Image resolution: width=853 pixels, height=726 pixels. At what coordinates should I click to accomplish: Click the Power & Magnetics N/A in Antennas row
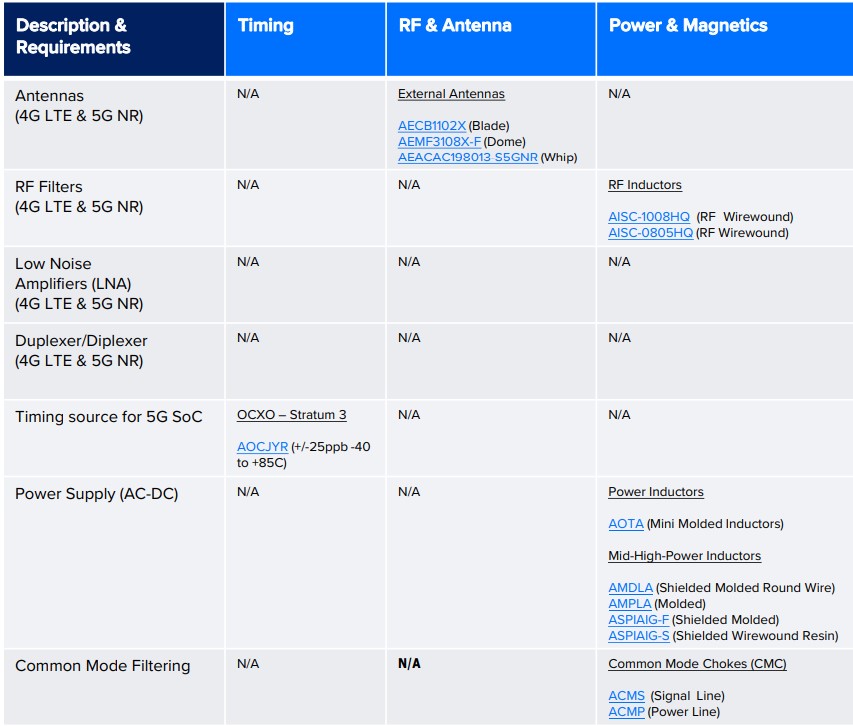click(619, 94)
